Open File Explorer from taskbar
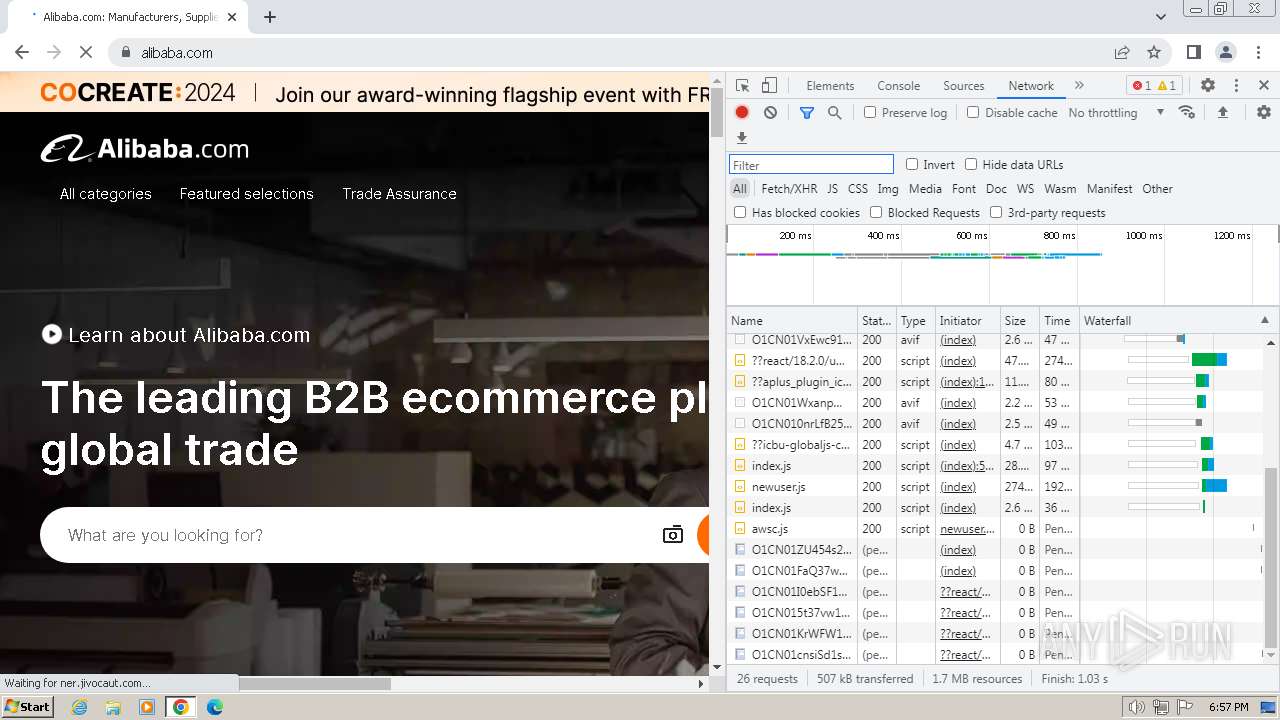This screenshot has height=720, width=1280. click(113, 707)
